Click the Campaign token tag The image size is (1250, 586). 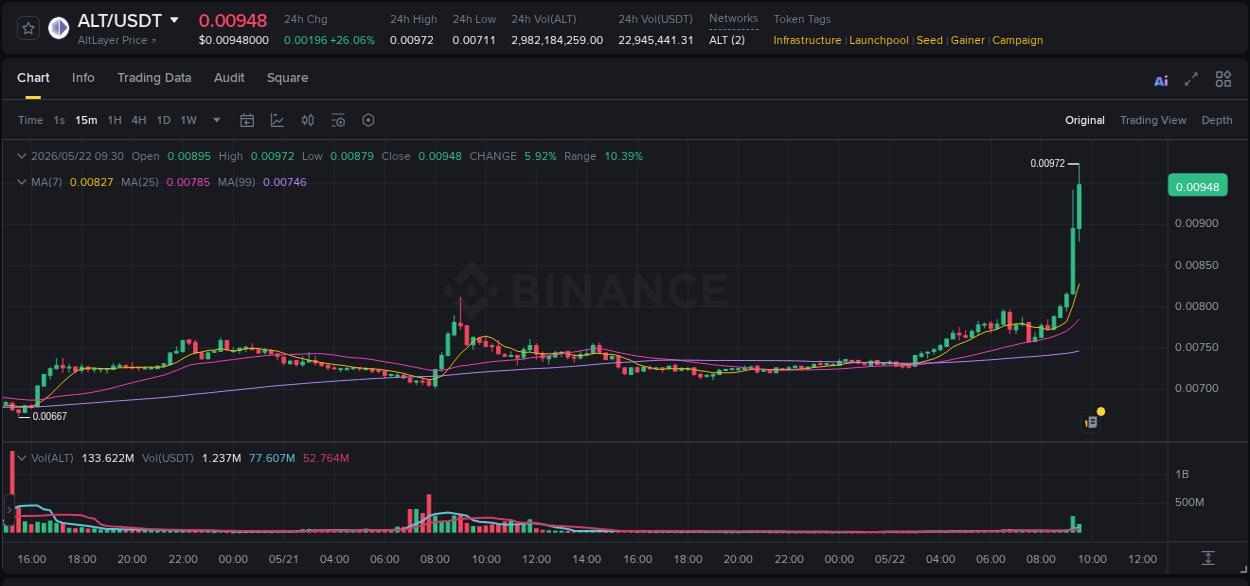[x=1017, y=40]
